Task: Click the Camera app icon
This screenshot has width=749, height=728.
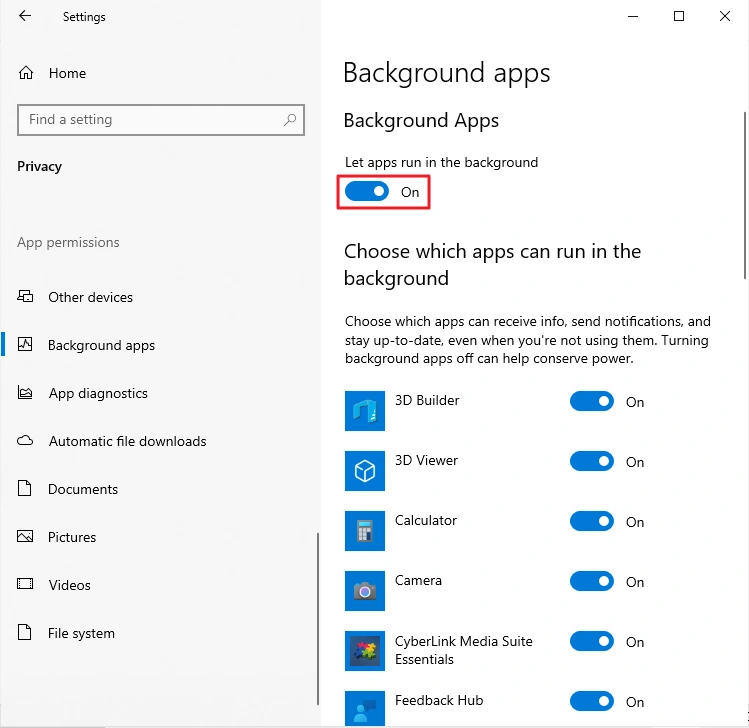Action: 365,591
